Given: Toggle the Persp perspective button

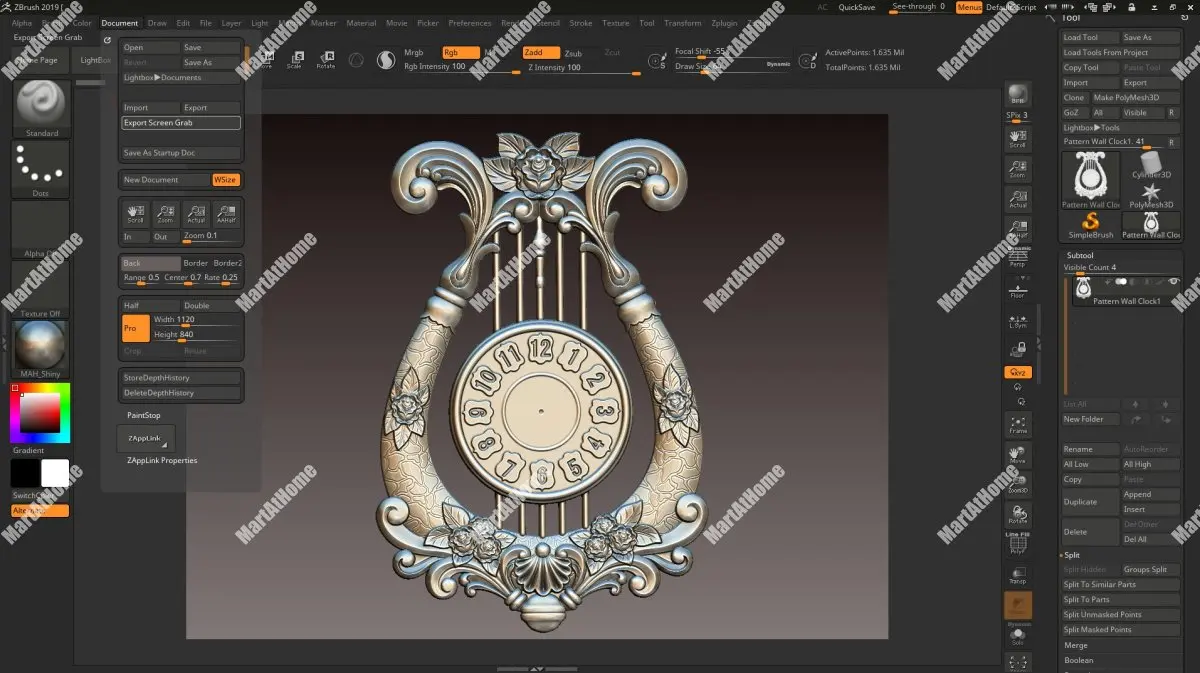Looking at the screenshot, I should [1017, 258].
